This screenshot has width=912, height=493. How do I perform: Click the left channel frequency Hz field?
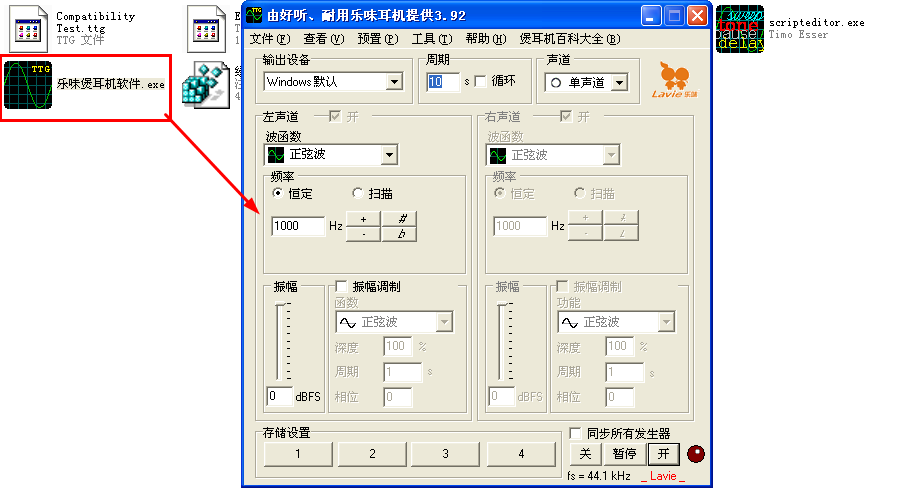[x=298, y=226]
